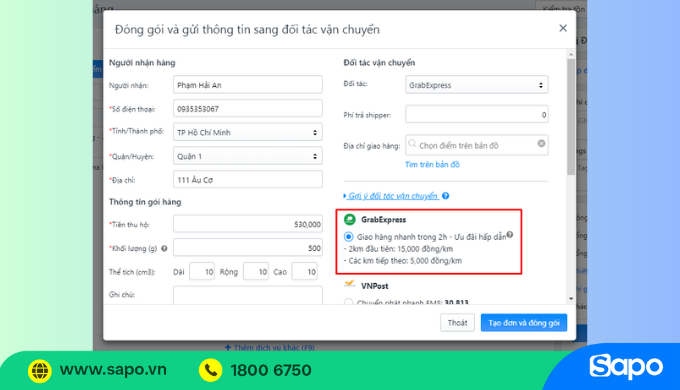Click the GrabExpress logo icon
680x390 pixels.
(350, 220)
